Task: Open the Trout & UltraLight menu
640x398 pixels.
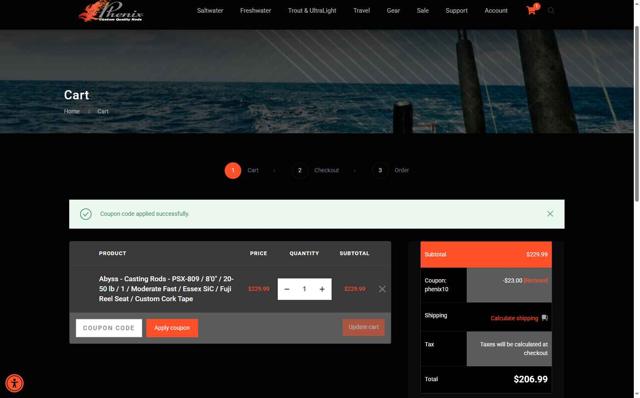Action: [x=312, y=11]
